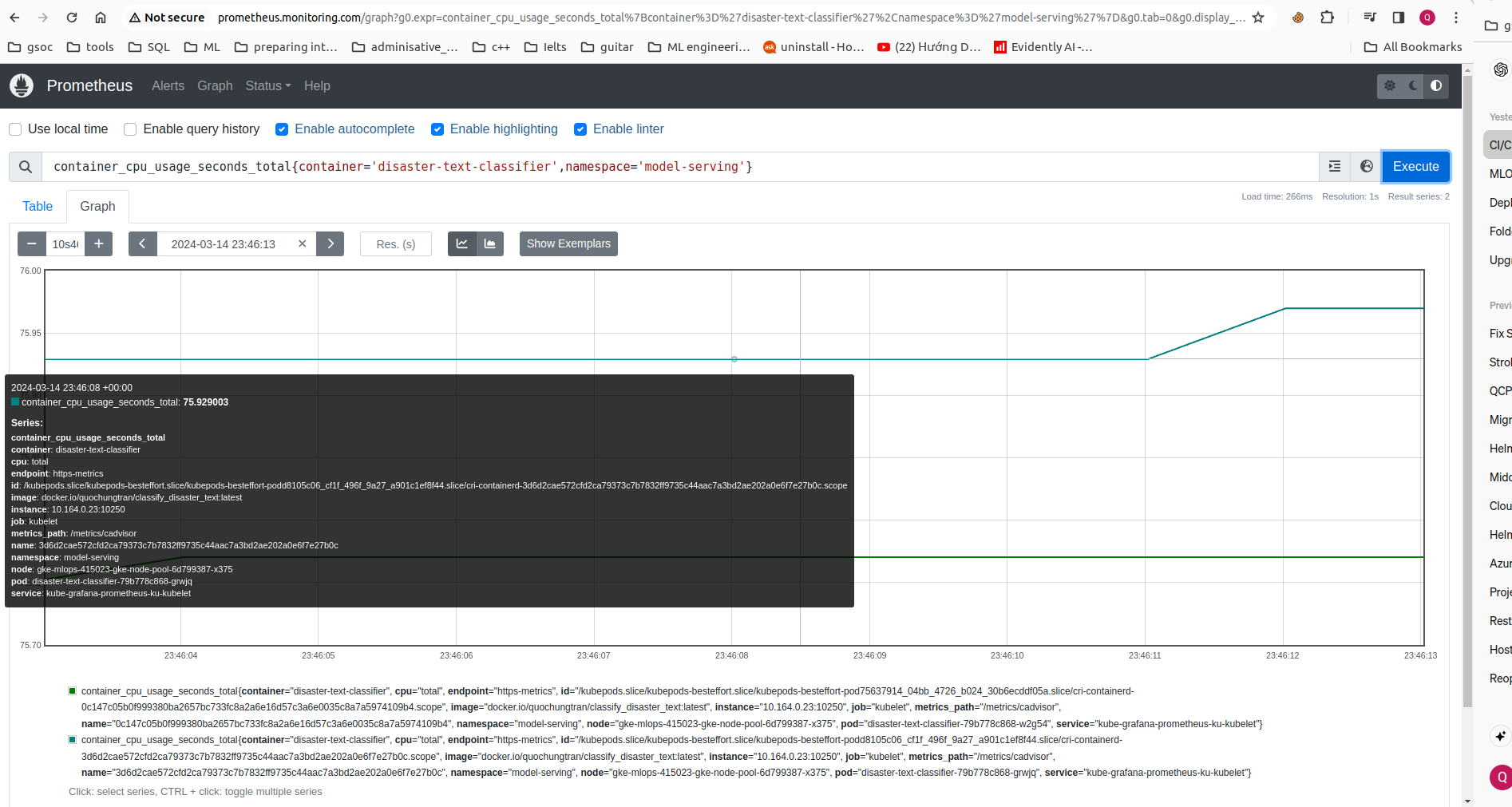Image resolution: width=1512 pixels, height=807 pixels.
Task: Open the All Bookmarks folder
Action: pyautogui.click(x=1413, y=47)
